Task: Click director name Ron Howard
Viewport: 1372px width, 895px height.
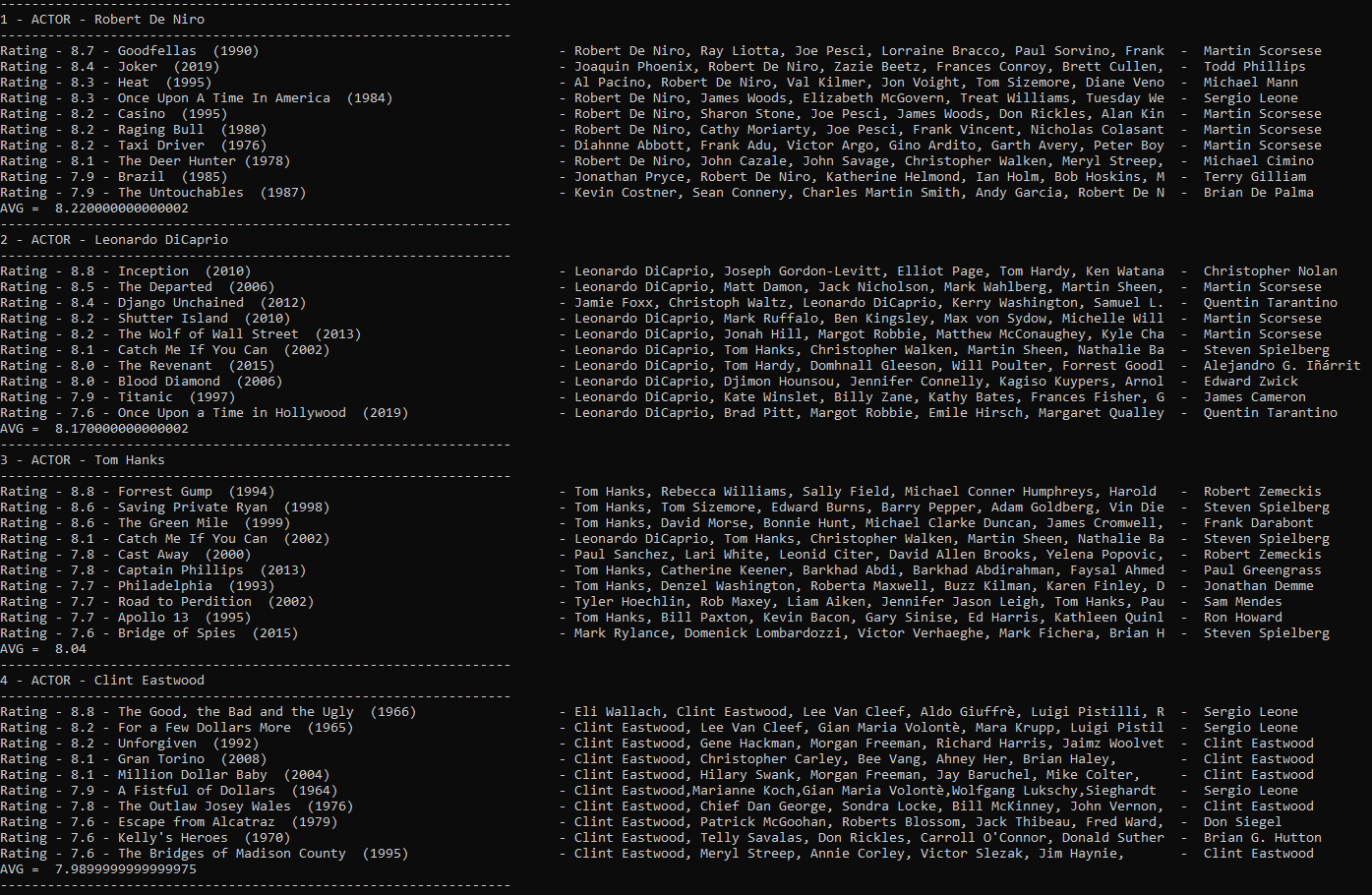Action: click(x=1242, y=618)
